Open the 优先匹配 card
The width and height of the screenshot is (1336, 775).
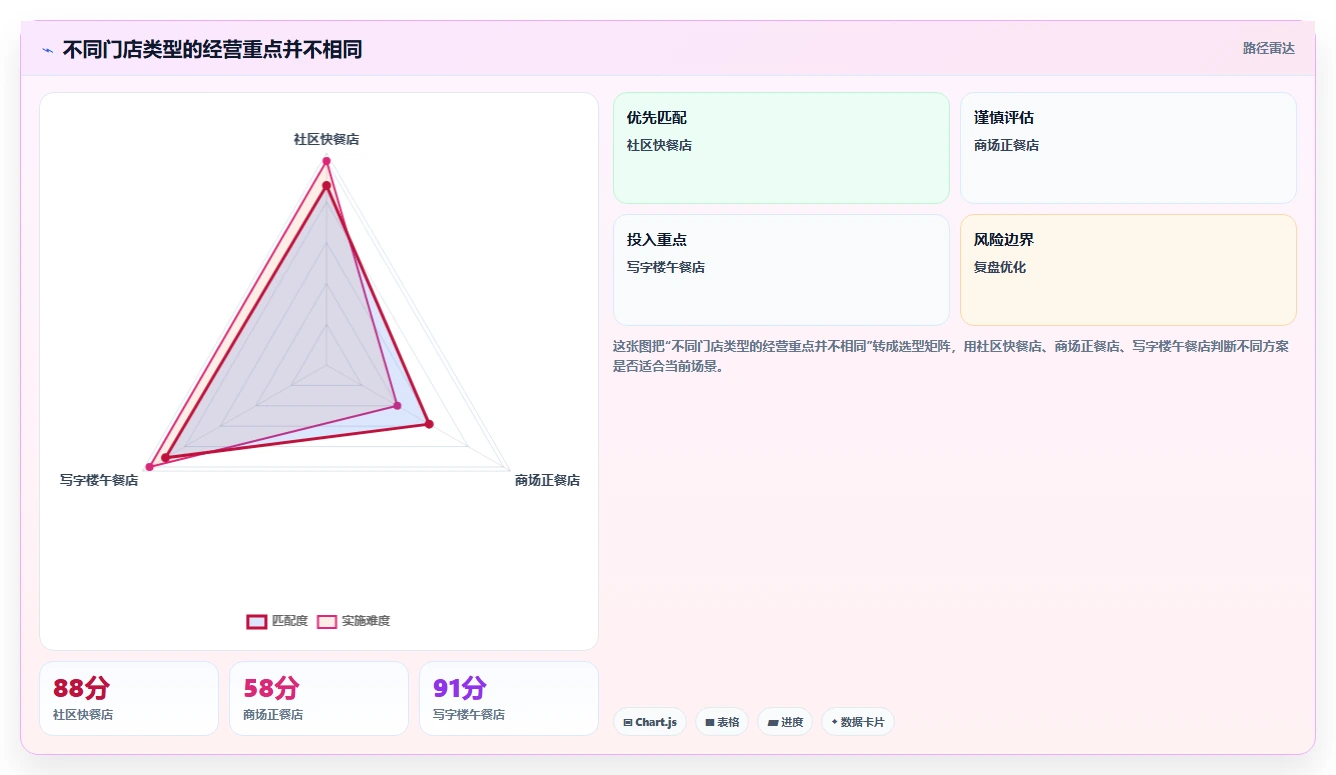pos(781,148)
